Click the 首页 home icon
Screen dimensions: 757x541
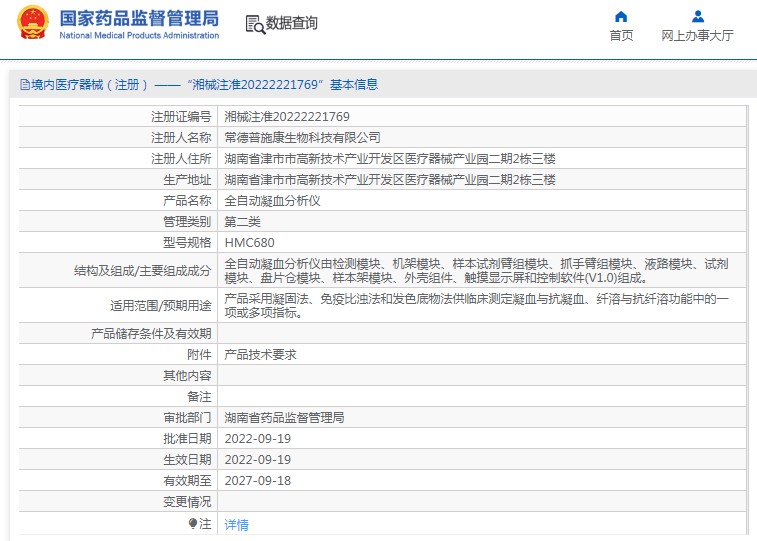[x=621, y=17]
